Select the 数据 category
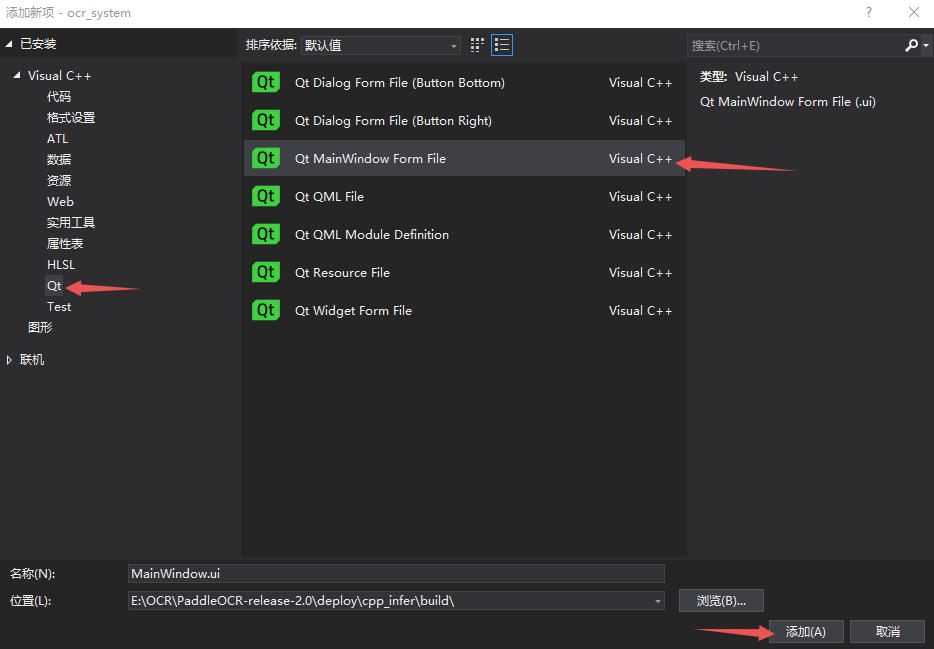The image size is (934, 649). [x=59, y=160]
